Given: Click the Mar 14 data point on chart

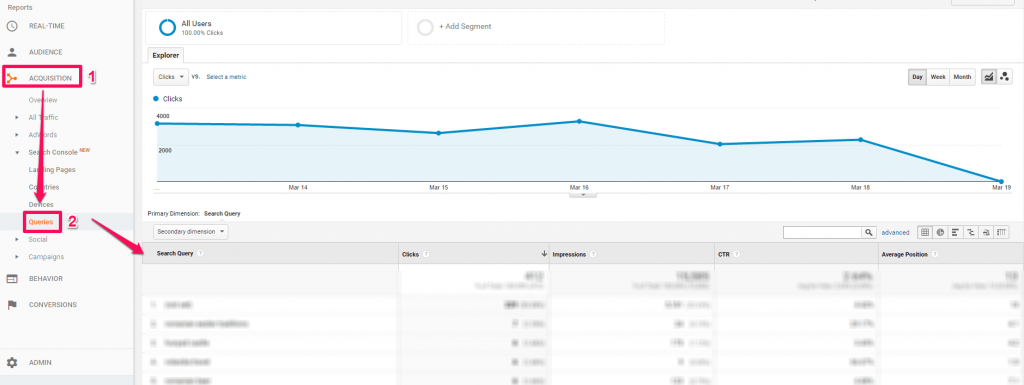Looking at the screenshot, I should 298,125.
